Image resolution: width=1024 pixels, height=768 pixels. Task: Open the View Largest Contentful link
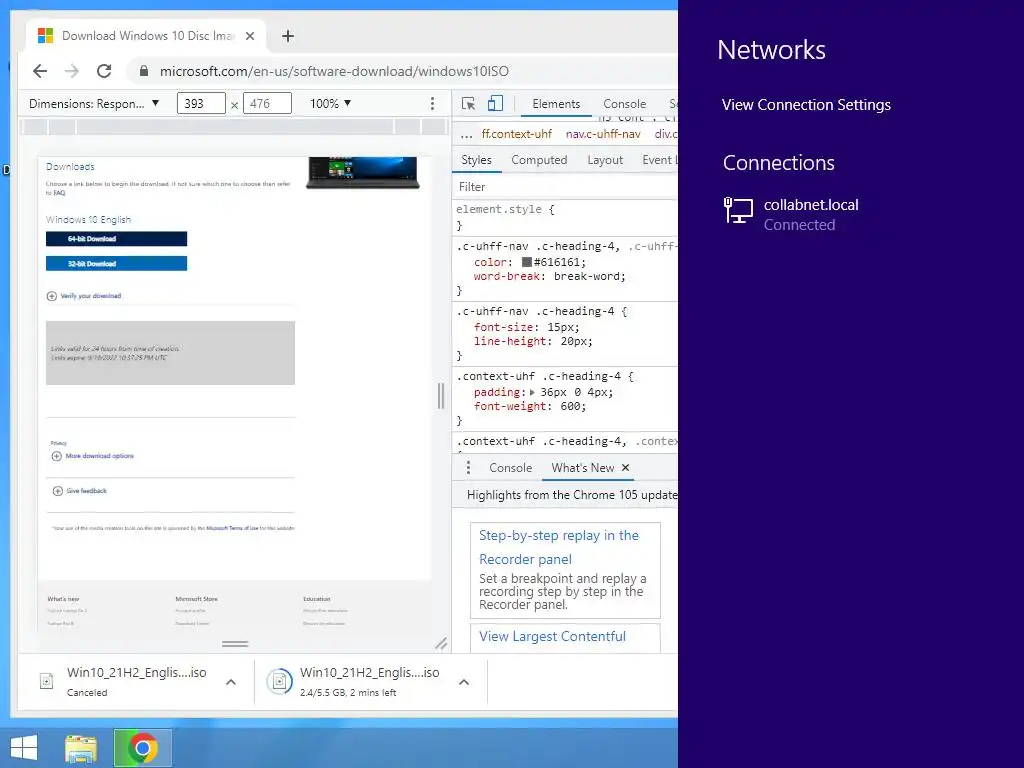click(552, 636)
